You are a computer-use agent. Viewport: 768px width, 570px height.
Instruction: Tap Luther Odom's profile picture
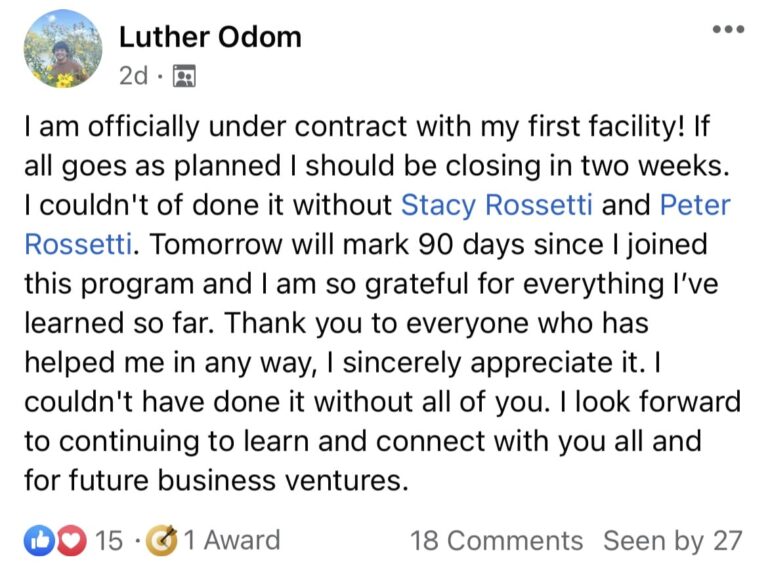pos(62,50)
